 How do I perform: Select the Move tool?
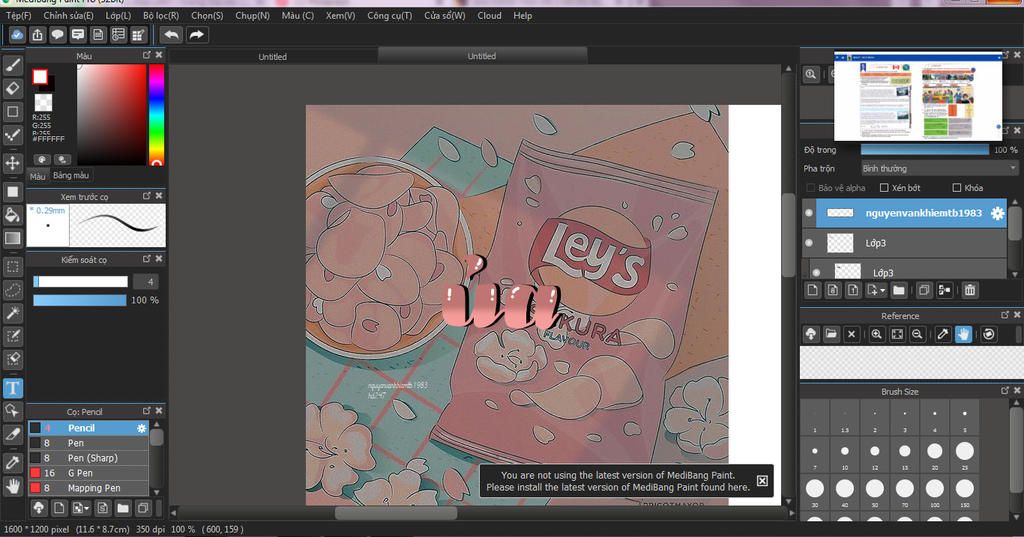click(x=13, y=163)
